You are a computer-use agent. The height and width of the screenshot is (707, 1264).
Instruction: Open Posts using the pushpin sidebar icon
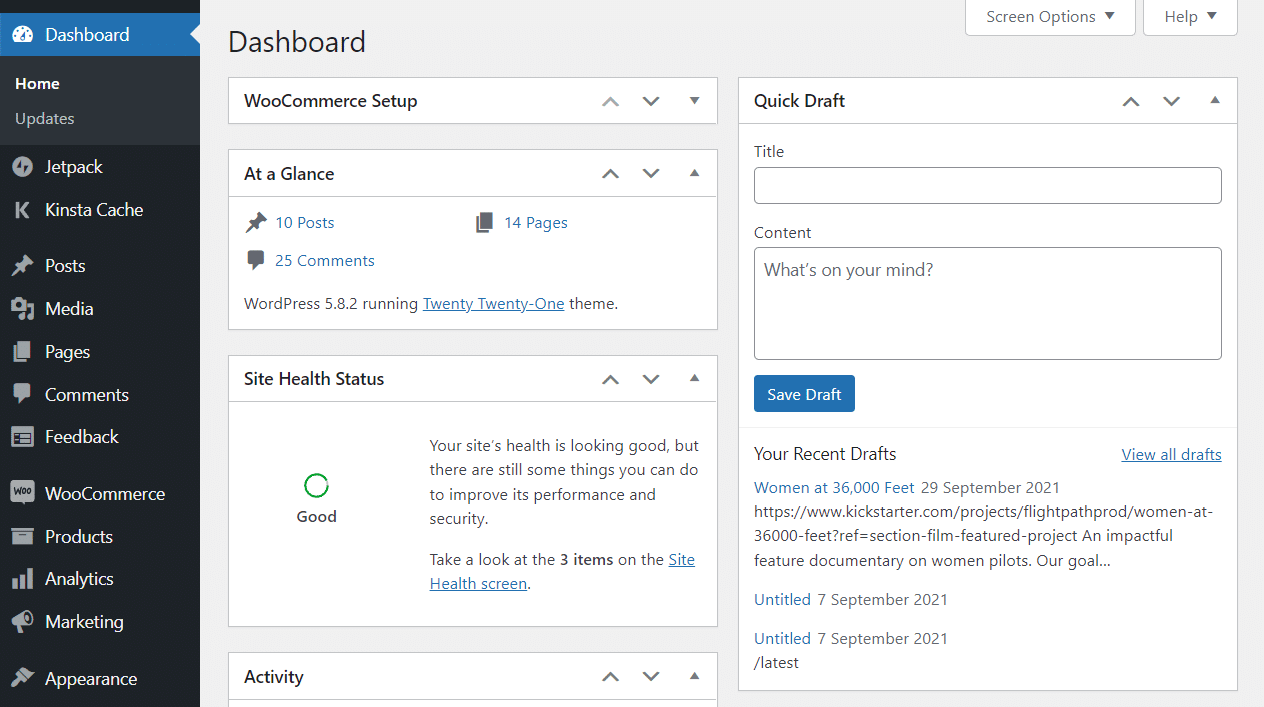tap(22, 265)
